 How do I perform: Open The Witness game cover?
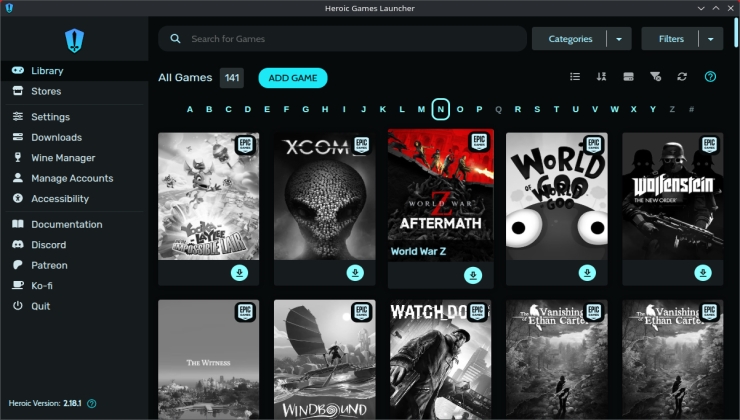click(209, 359)
